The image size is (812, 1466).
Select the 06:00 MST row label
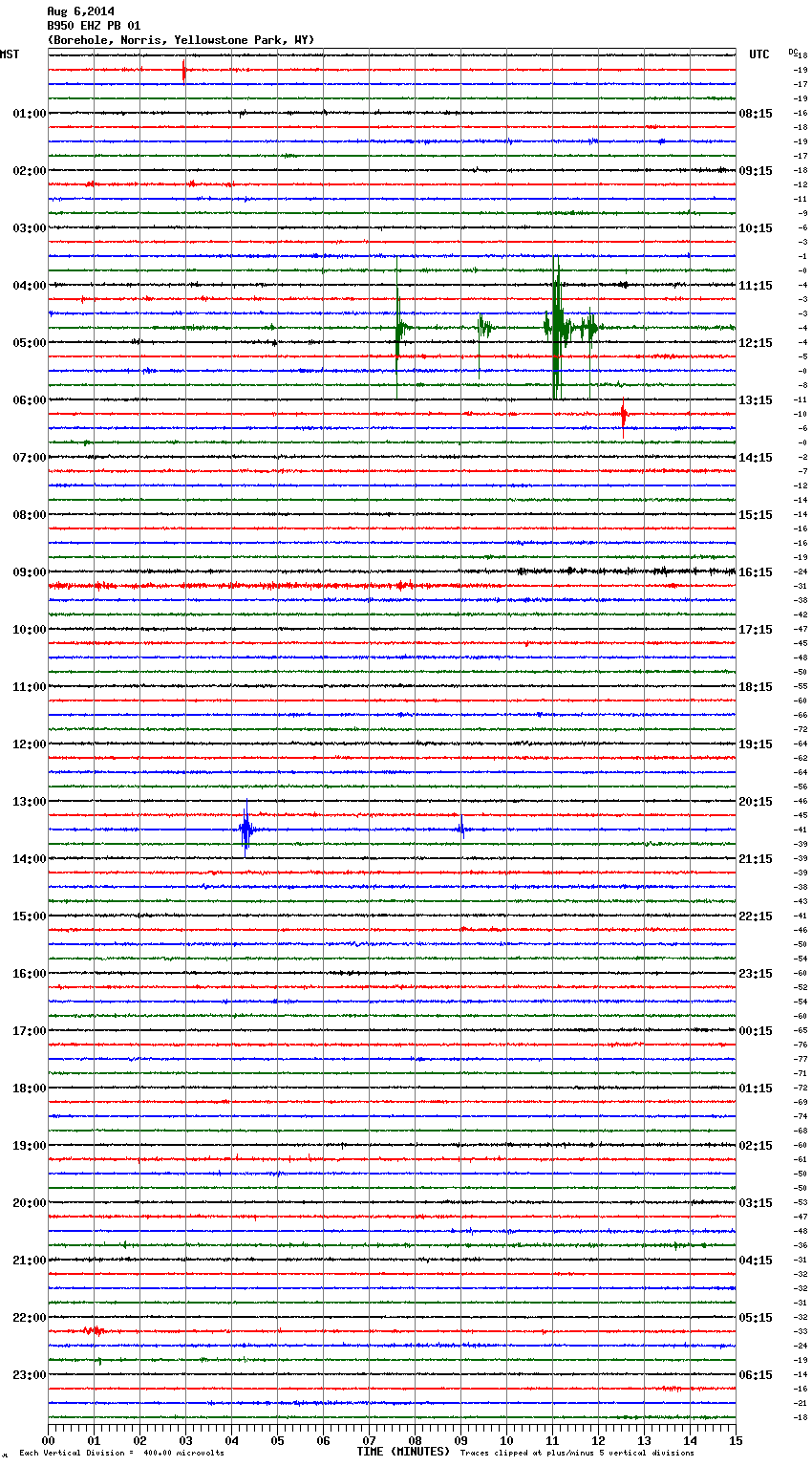[x=29, y=400]
